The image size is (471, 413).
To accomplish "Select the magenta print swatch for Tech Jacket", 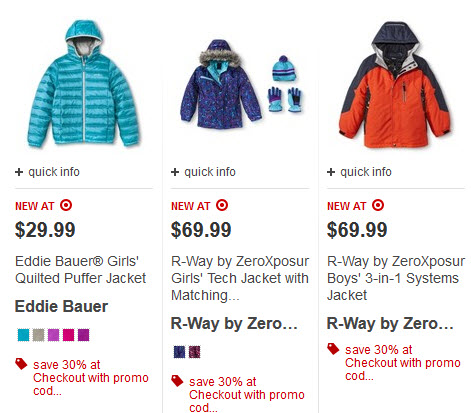I will (195, 352).
